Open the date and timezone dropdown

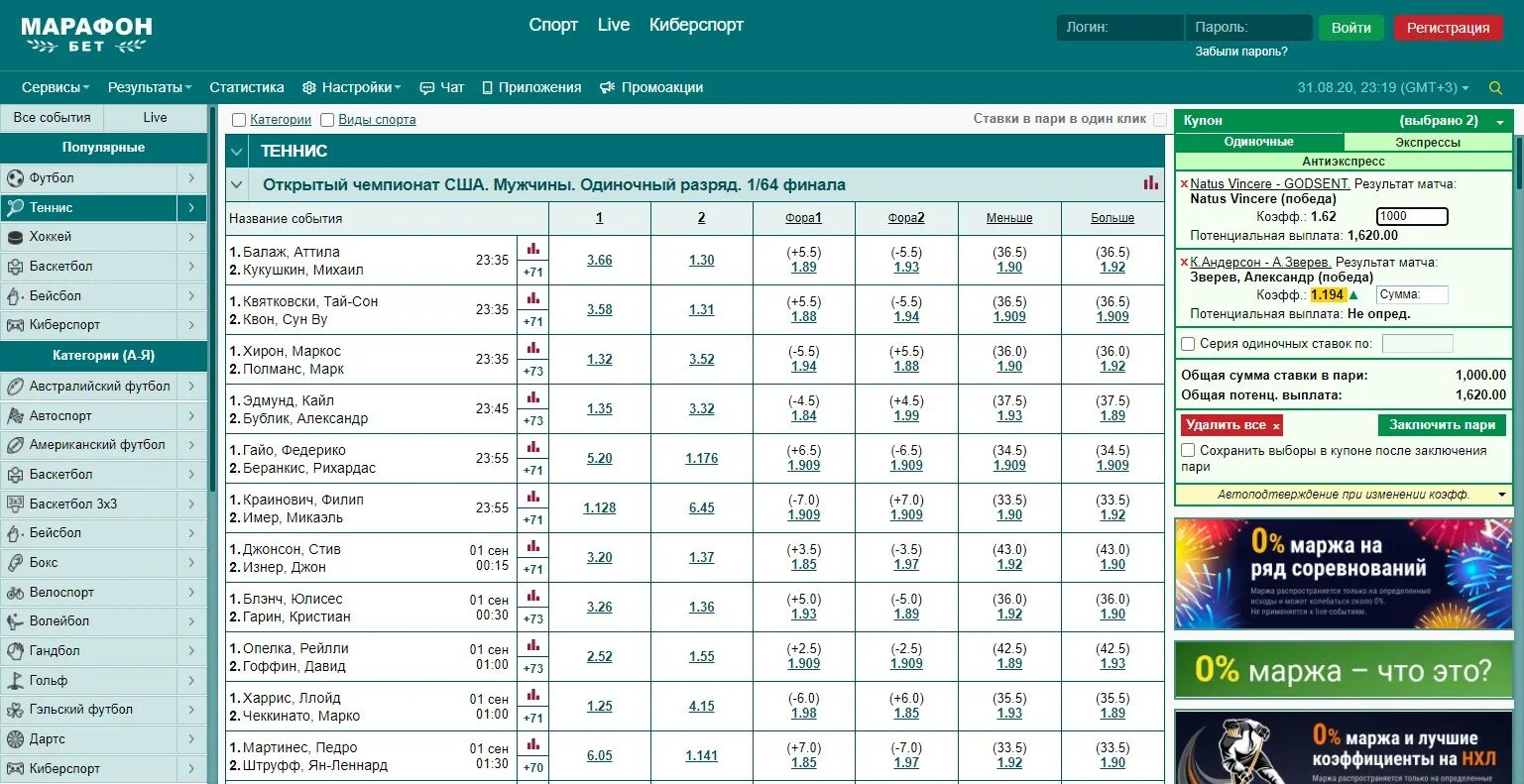pyautogui.click(x=1383, y=87)
